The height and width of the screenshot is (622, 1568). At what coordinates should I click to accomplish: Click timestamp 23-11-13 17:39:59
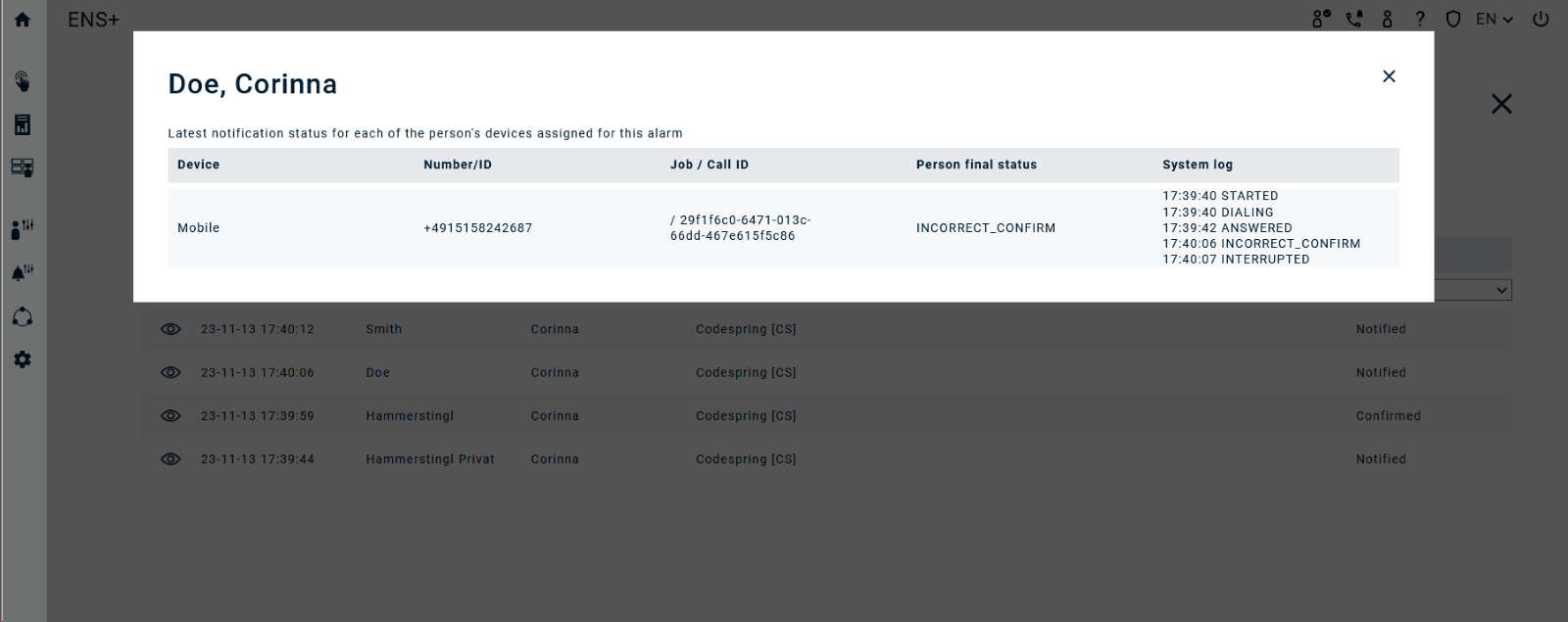click(258, 415)
